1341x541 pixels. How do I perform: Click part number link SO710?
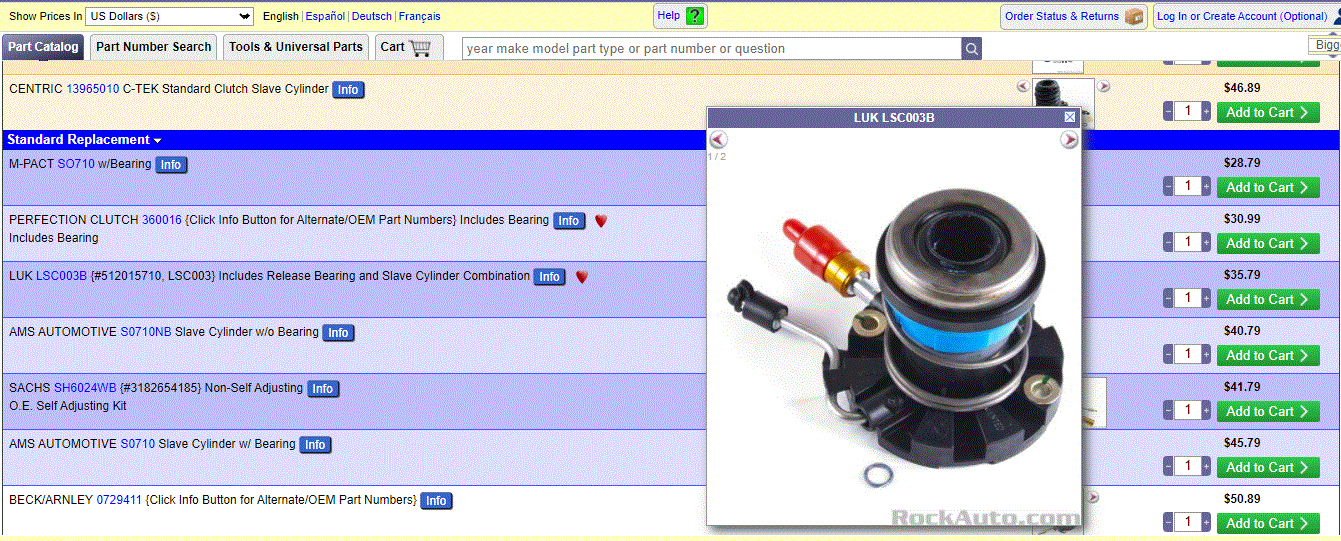(x=76, y=164)
